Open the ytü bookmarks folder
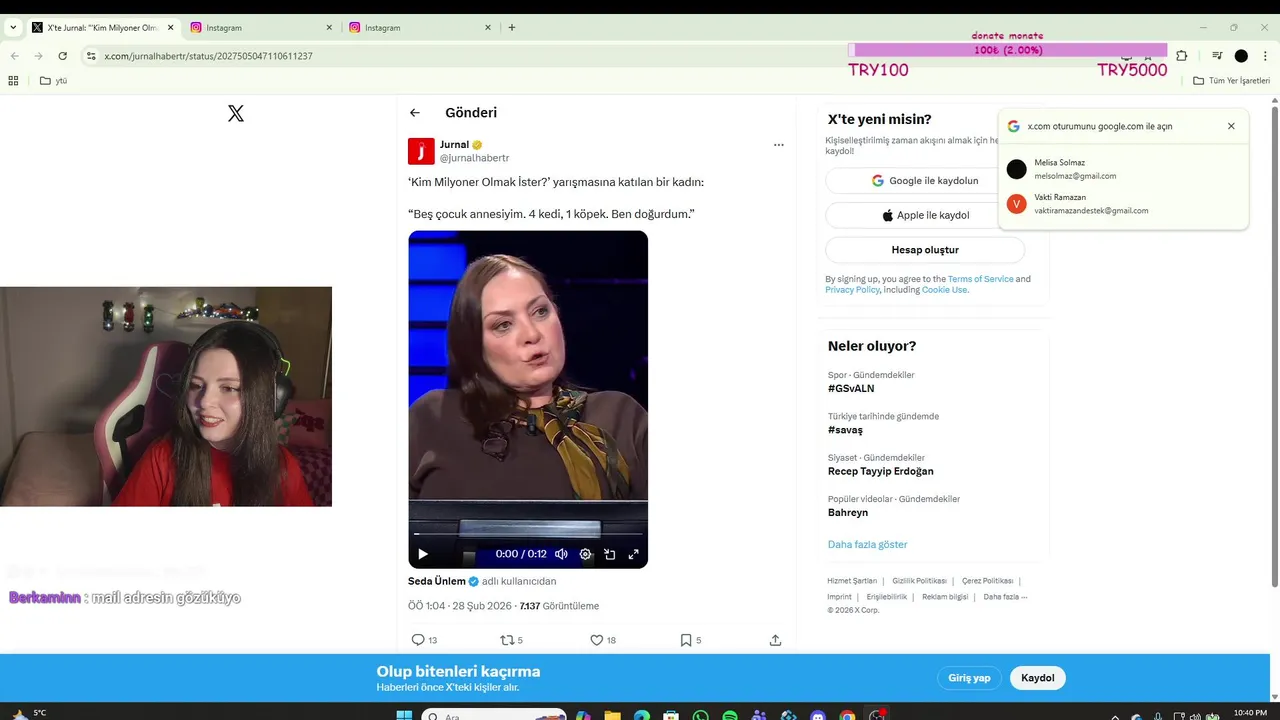This screenshot has height=720, width=1280. point(53,81)
